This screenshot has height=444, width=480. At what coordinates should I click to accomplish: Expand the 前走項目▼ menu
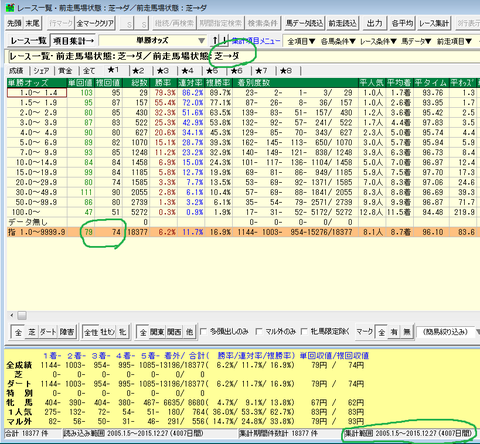(454, 41)
